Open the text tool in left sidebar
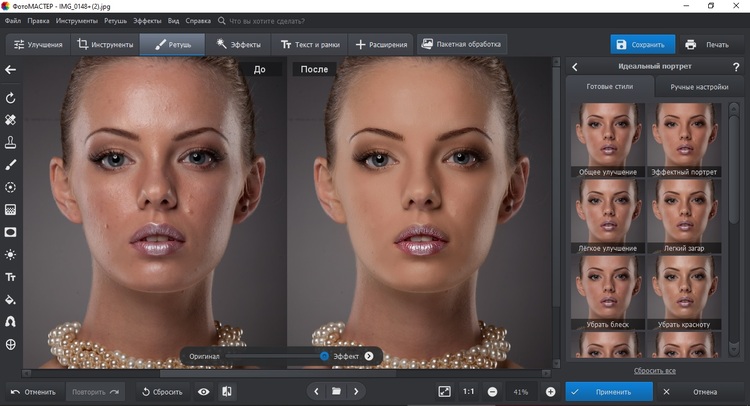Screen dimensions: 750x406 [x=11, y=277]
